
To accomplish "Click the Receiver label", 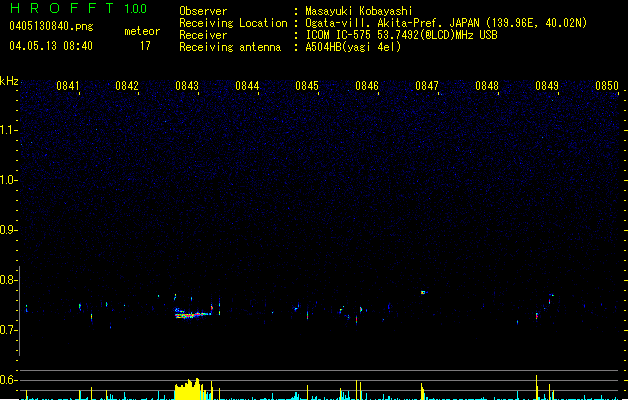I will click(x=203, y=35).
